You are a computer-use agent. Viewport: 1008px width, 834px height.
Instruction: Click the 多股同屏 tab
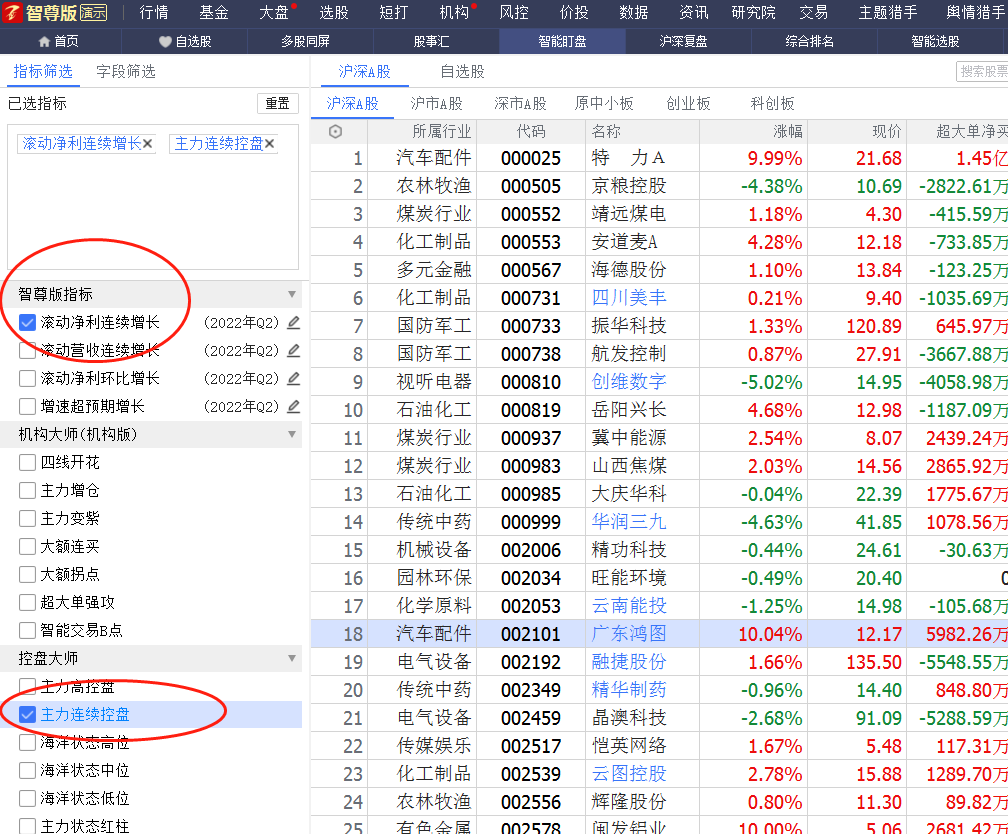tap(305, 42)
